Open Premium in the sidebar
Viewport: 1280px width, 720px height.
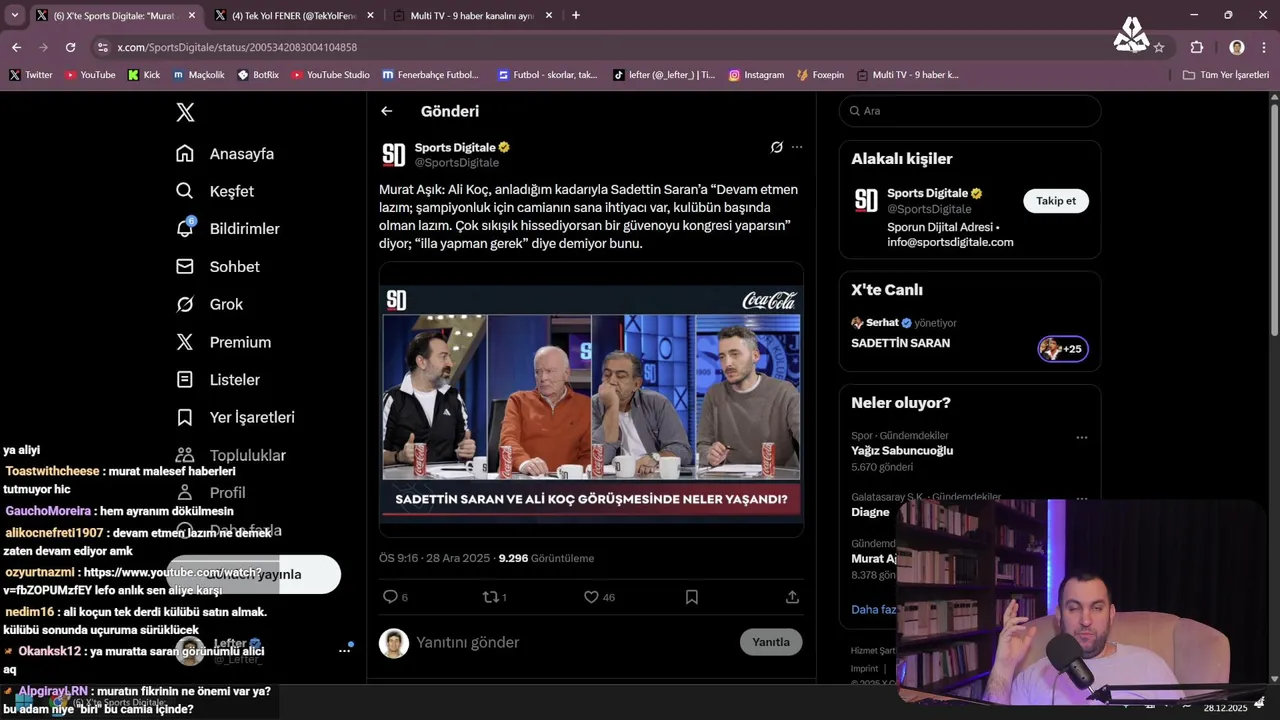tap(223, 342)
